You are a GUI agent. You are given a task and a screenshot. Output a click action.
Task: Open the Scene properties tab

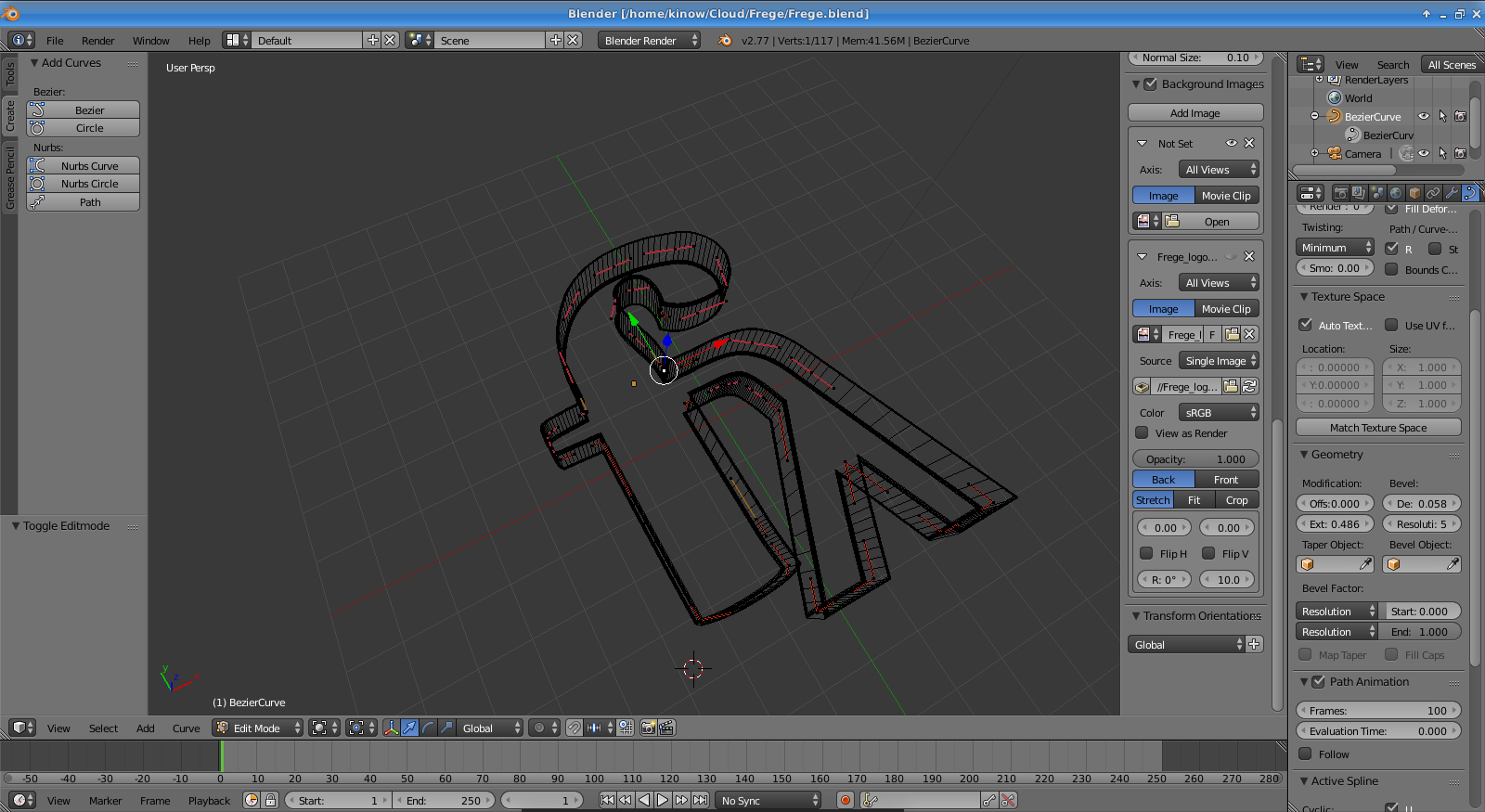tap(1377, 193)
